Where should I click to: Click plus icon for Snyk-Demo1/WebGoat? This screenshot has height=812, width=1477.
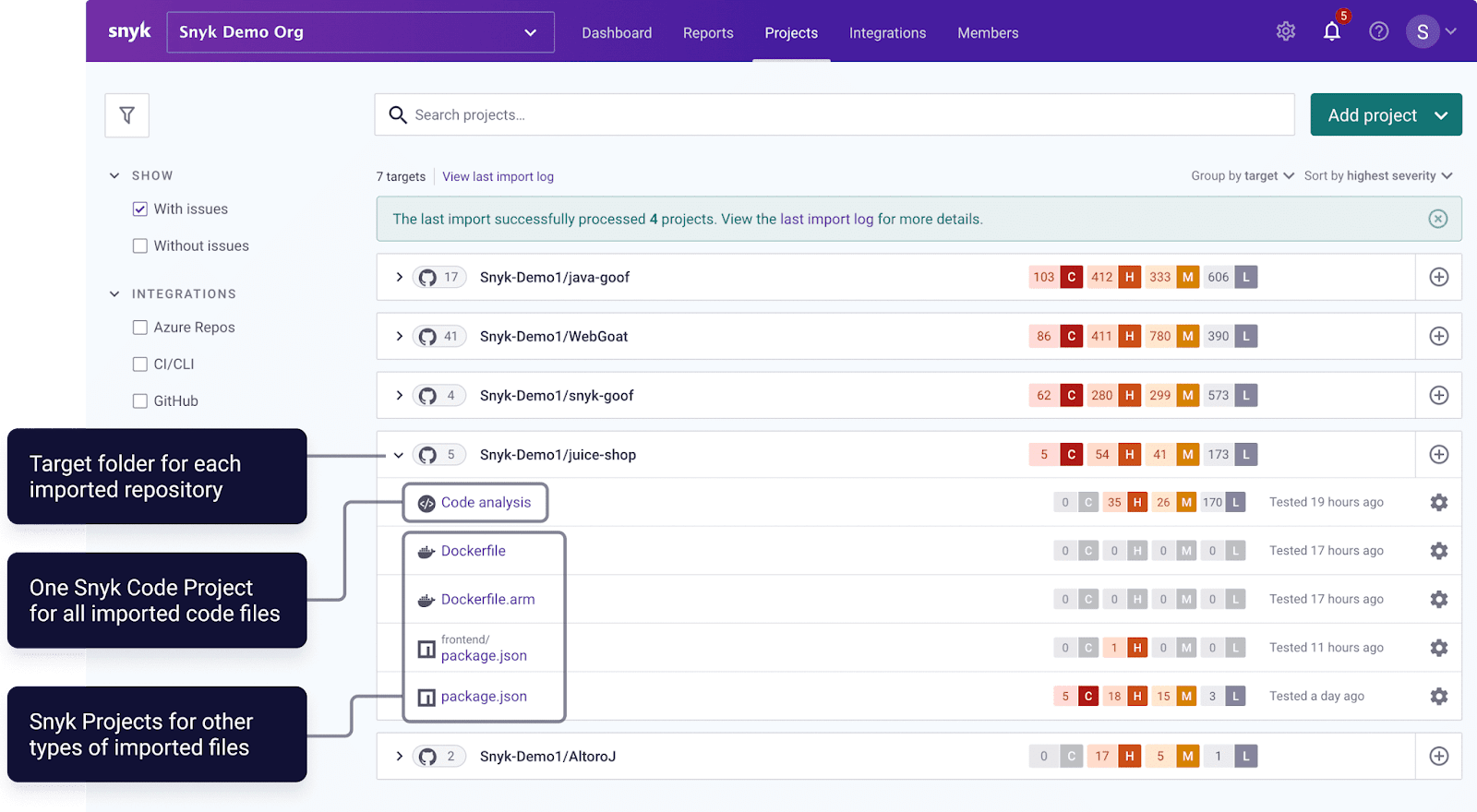click(x=1439, y=336)
